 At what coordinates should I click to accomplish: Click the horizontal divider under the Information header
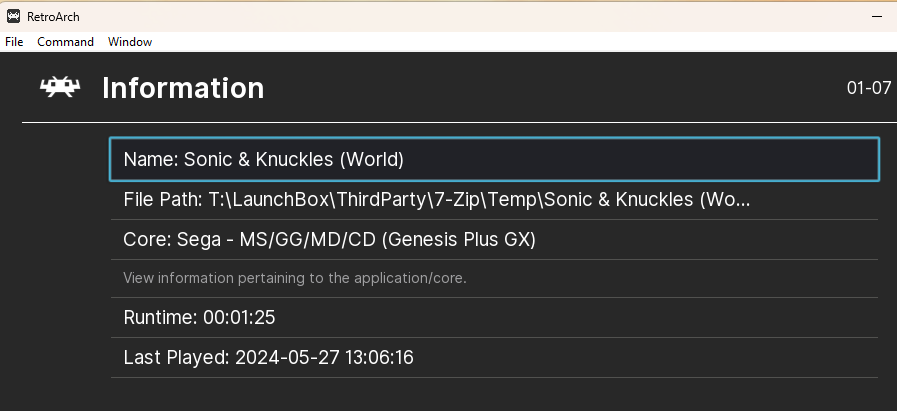(x=459, y=122)
